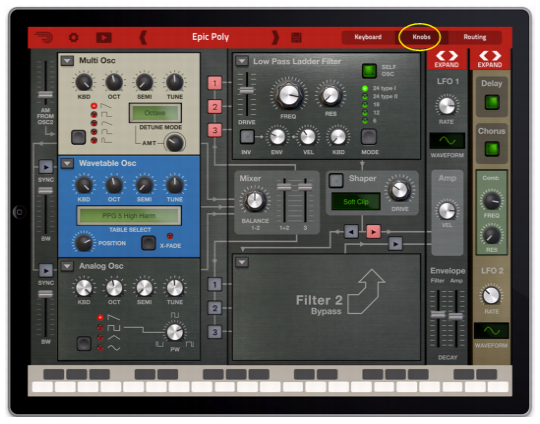Click the filter RES knob
540x424 pixels.
coord(330,96)
